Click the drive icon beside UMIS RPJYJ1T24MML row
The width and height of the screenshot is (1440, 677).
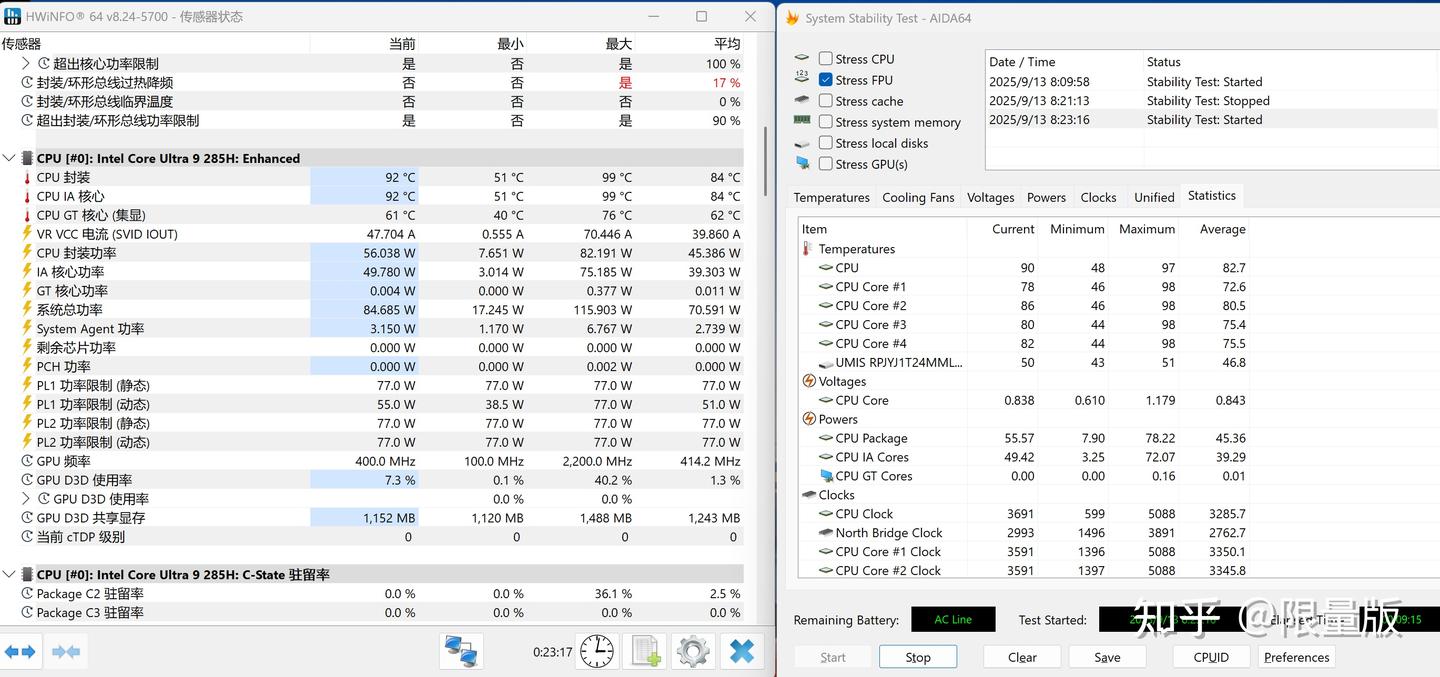coord(826,363)
